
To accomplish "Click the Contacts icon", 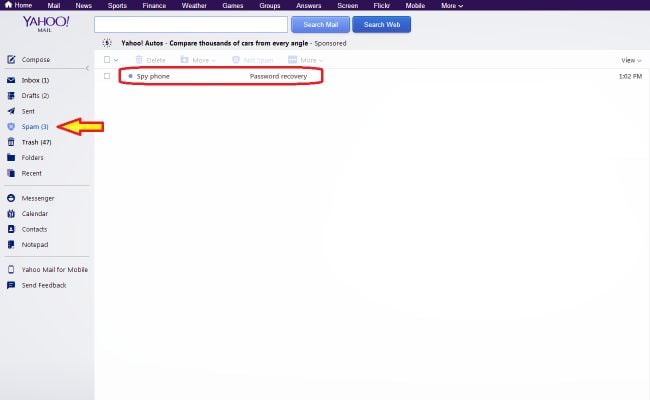I will click(x=11, y=229).
